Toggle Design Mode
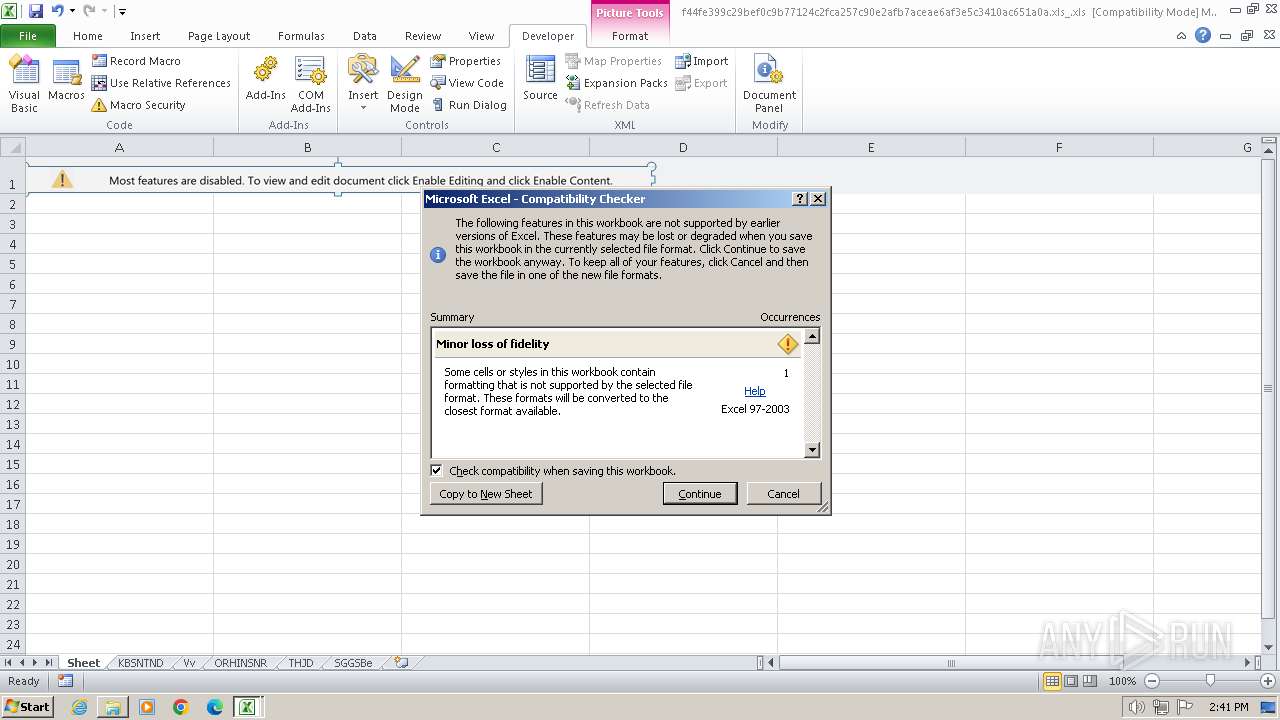 pos(405,84)
